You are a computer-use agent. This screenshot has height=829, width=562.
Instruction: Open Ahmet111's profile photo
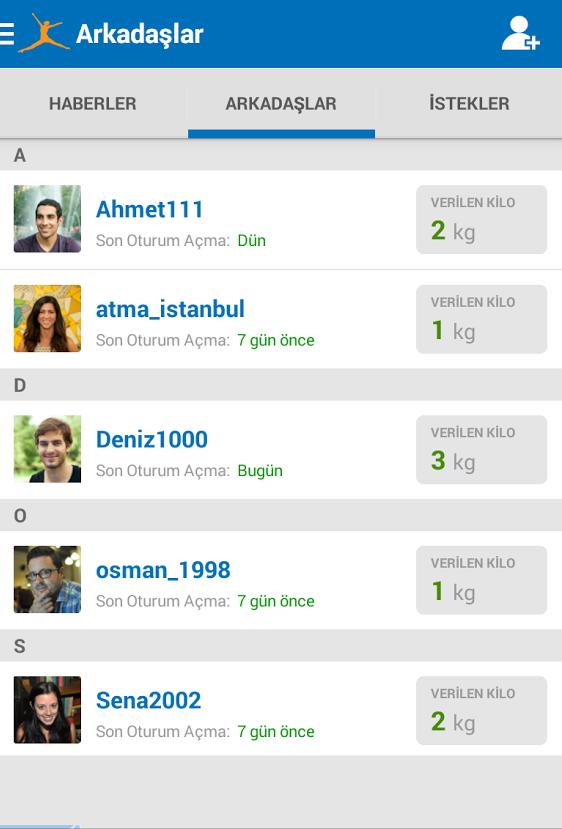pos(47,218)
